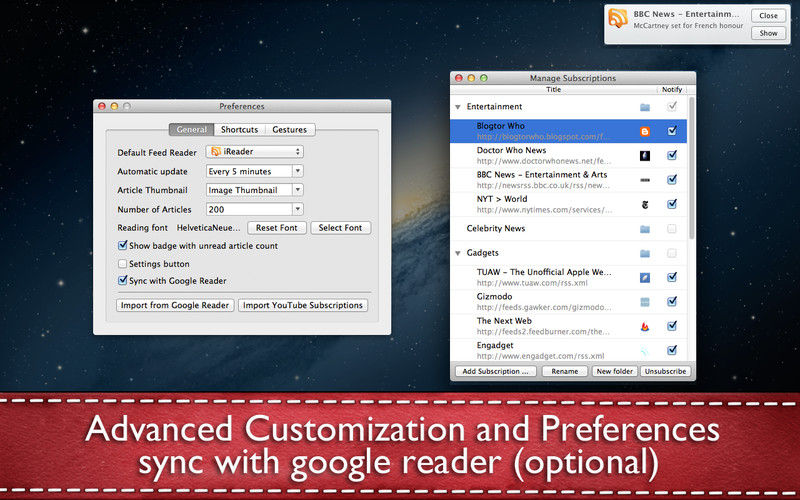Uncheck notify for Blogtor Who

[x=672, y=131]
